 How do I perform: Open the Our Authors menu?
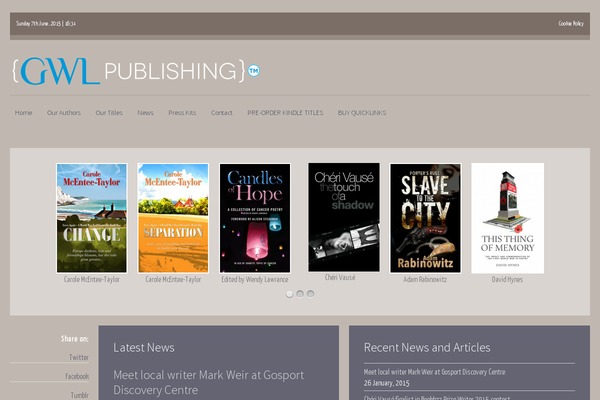[x=64, y=113]
